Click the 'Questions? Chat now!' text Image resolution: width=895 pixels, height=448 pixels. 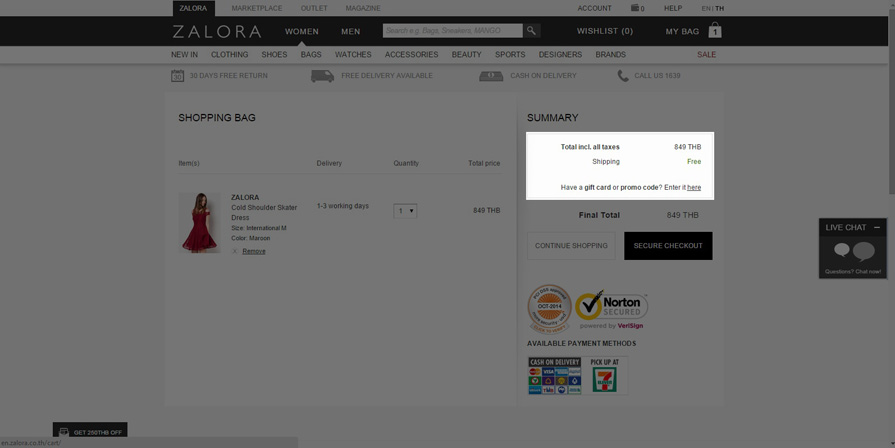tap(853, 272)
